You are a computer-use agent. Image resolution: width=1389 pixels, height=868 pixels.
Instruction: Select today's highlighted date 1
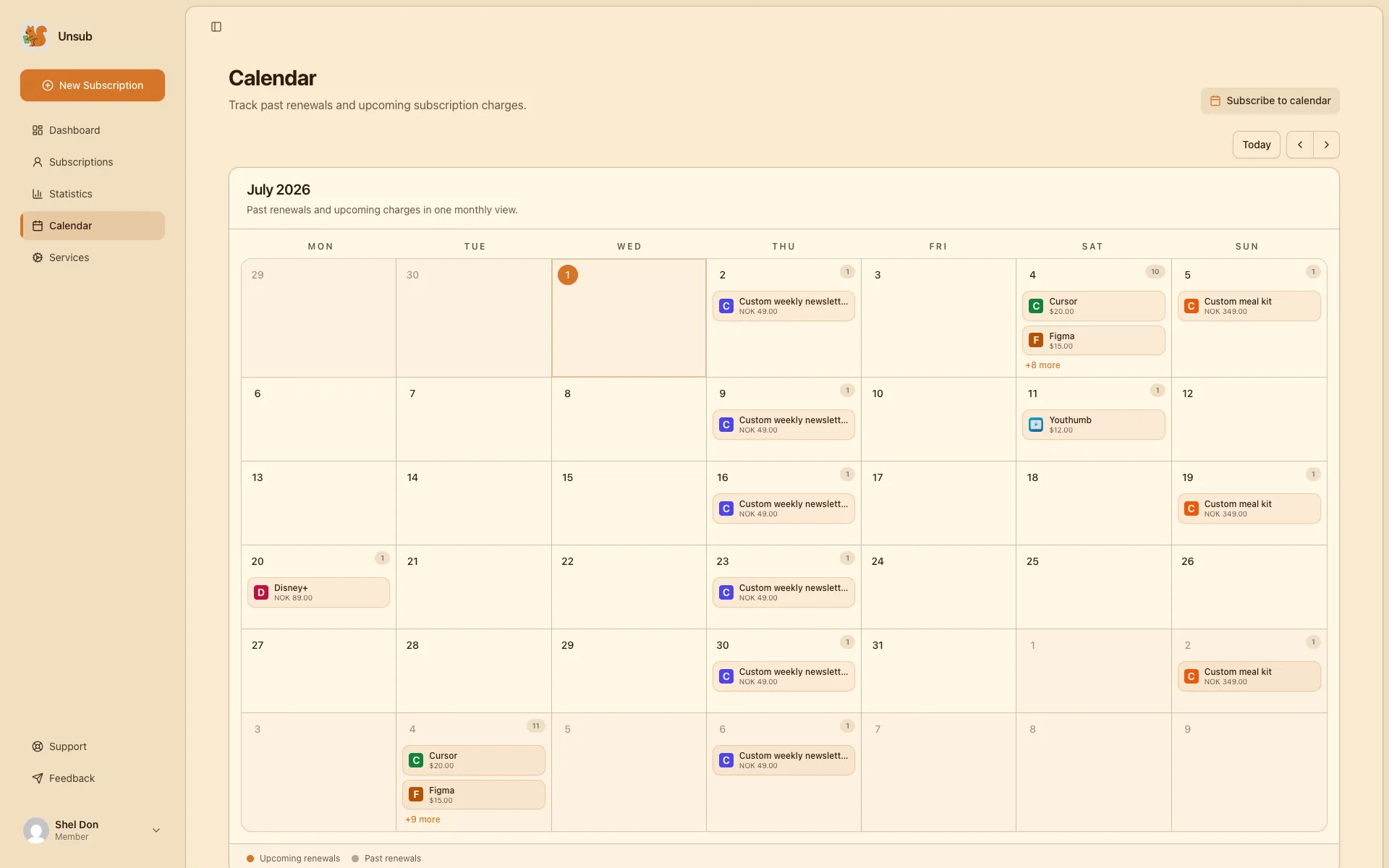[568, 275]
